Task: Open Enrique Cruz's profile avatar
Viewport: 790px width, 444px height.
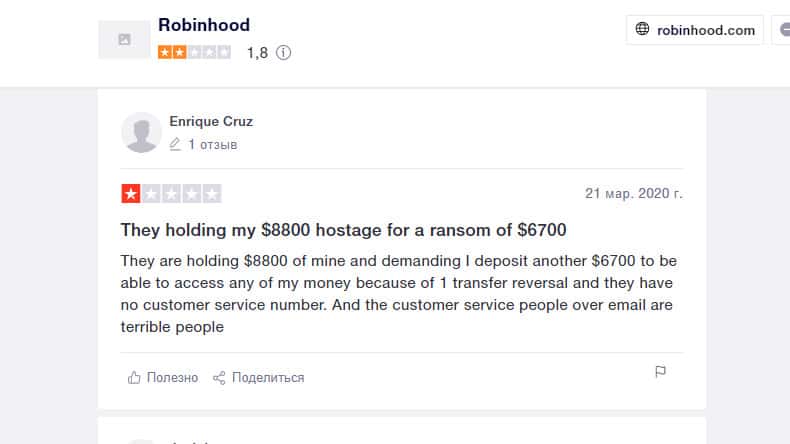Action: pos(141,132)
